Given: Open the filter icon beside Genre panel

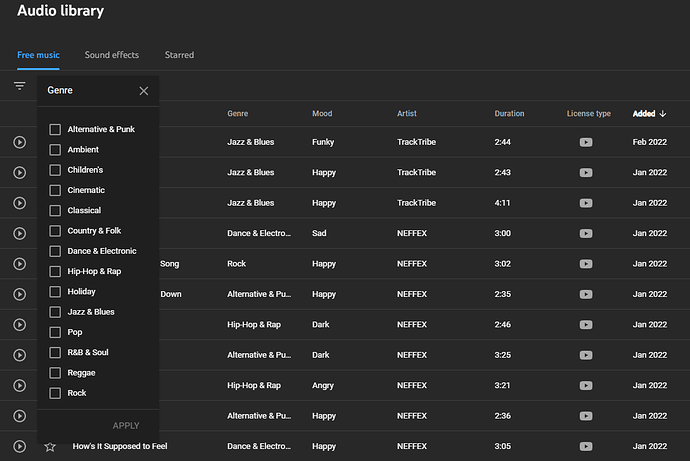Looking at the screenshot, I should point(19,86).
